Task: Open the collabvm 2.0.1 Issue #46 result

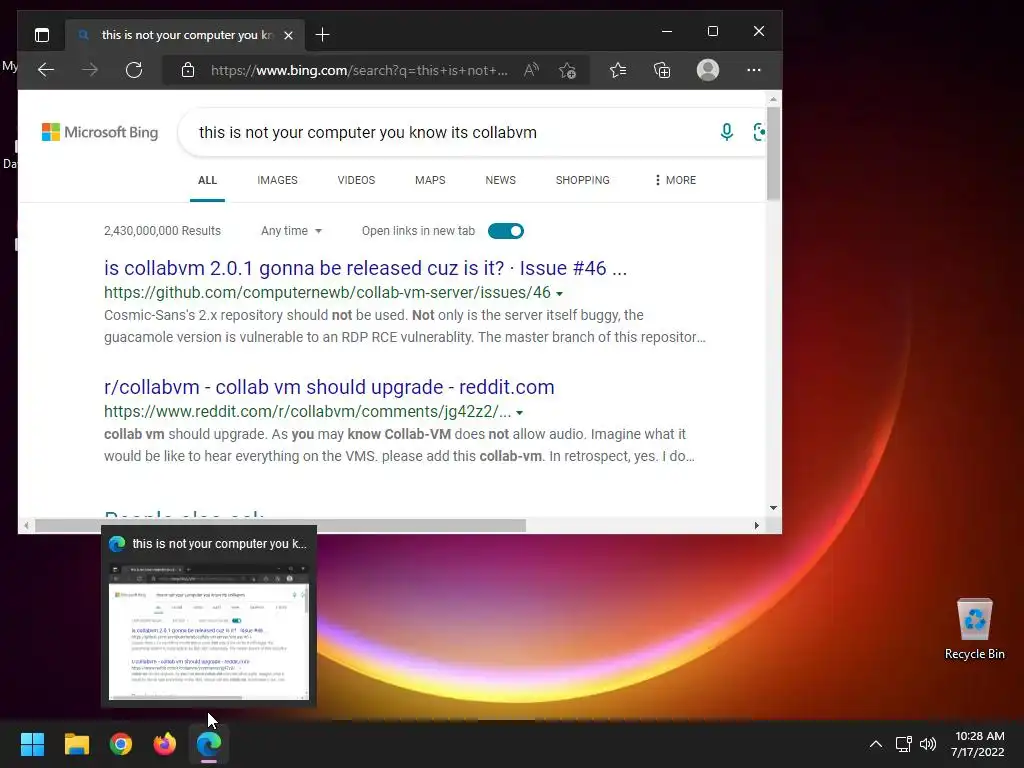Action: tap(365, 268)
